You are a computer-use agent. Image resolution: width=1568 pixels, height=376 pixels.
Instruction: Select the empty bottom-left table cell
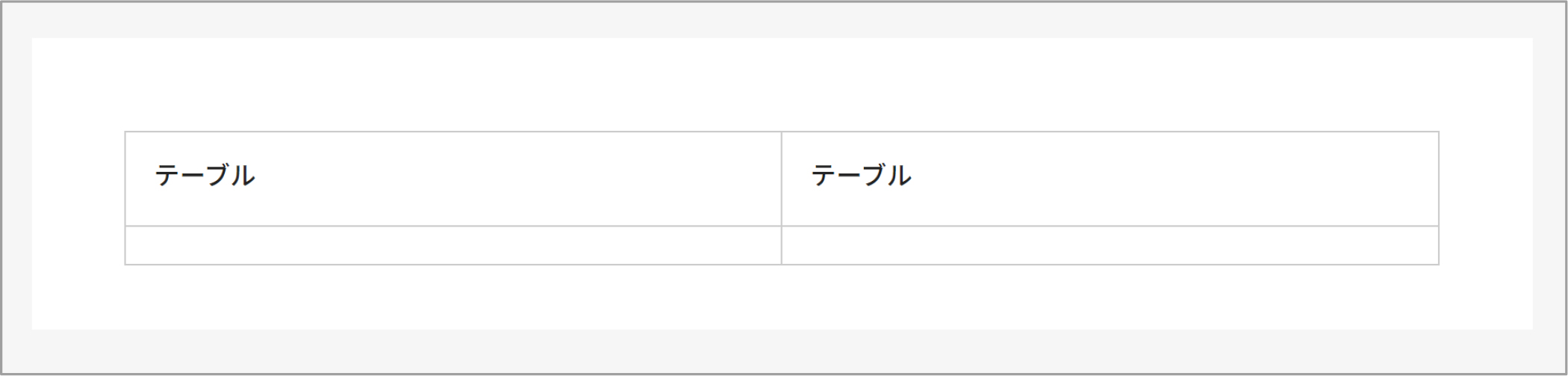tap(453, 245)
